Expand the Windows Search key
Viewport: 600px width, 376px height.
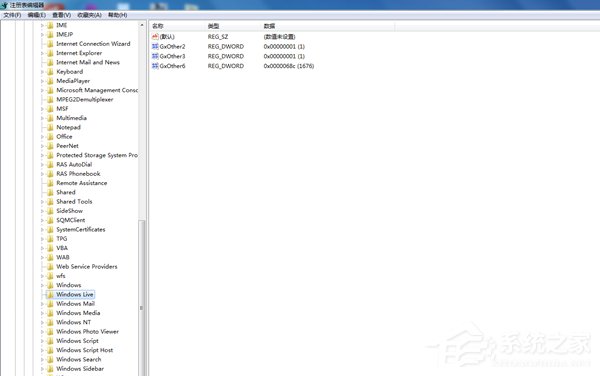[x=42, y=360]
